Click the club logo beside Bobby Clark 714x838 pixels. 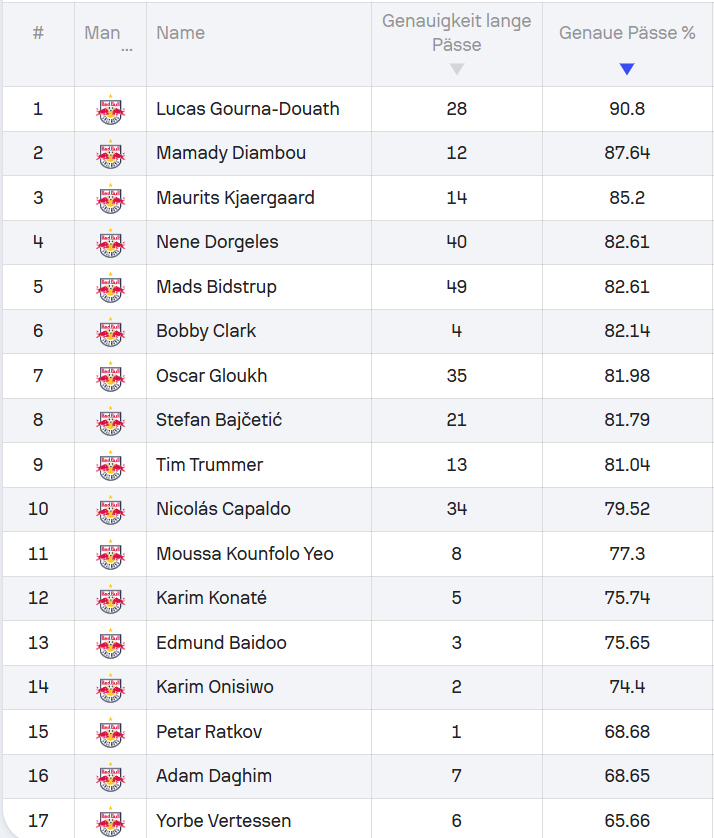[110, 332]
